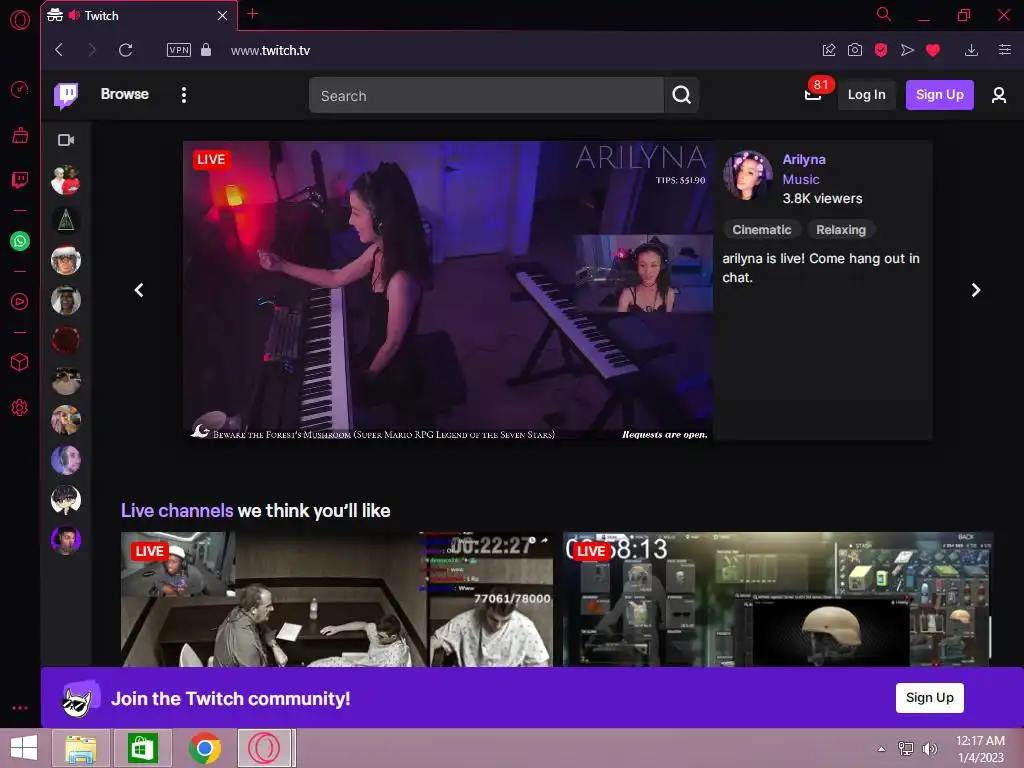Open the Windows Start menu
Screen dimensions: 1024x768
click(24, 748)
